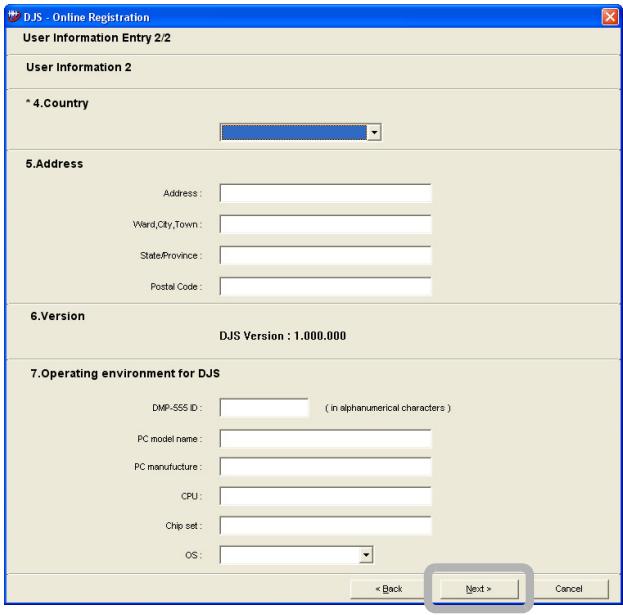Click the DJS Version : 1.000.000 text

[282, 336]
